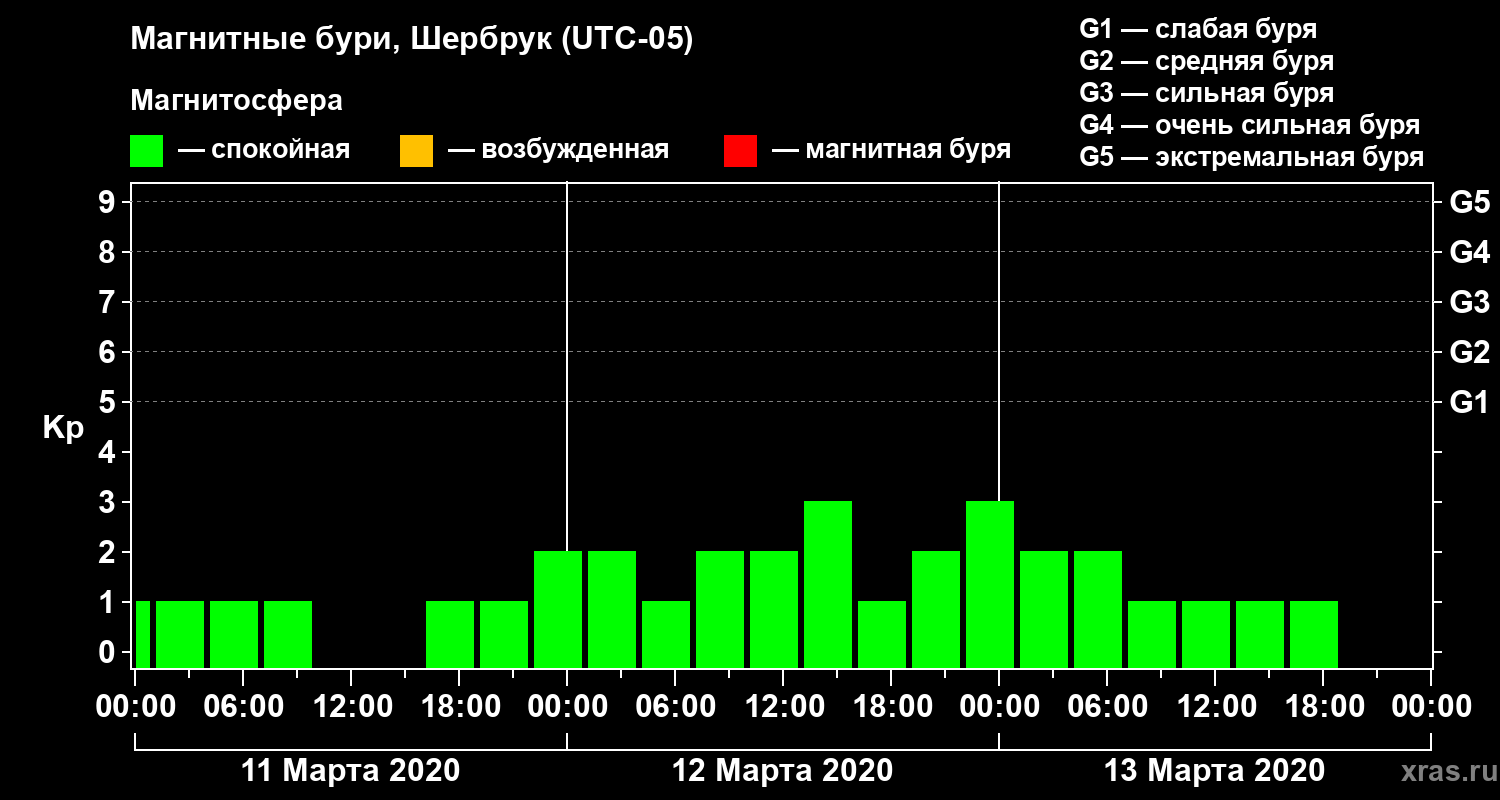Click the '7' value on the Kp axis
The height and width of the screenshot is (800, 1500).
coord(109,302)
